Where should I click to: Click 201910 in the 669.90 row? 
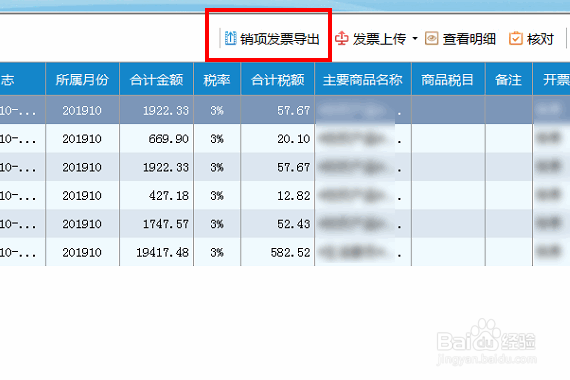pos(82,139)
